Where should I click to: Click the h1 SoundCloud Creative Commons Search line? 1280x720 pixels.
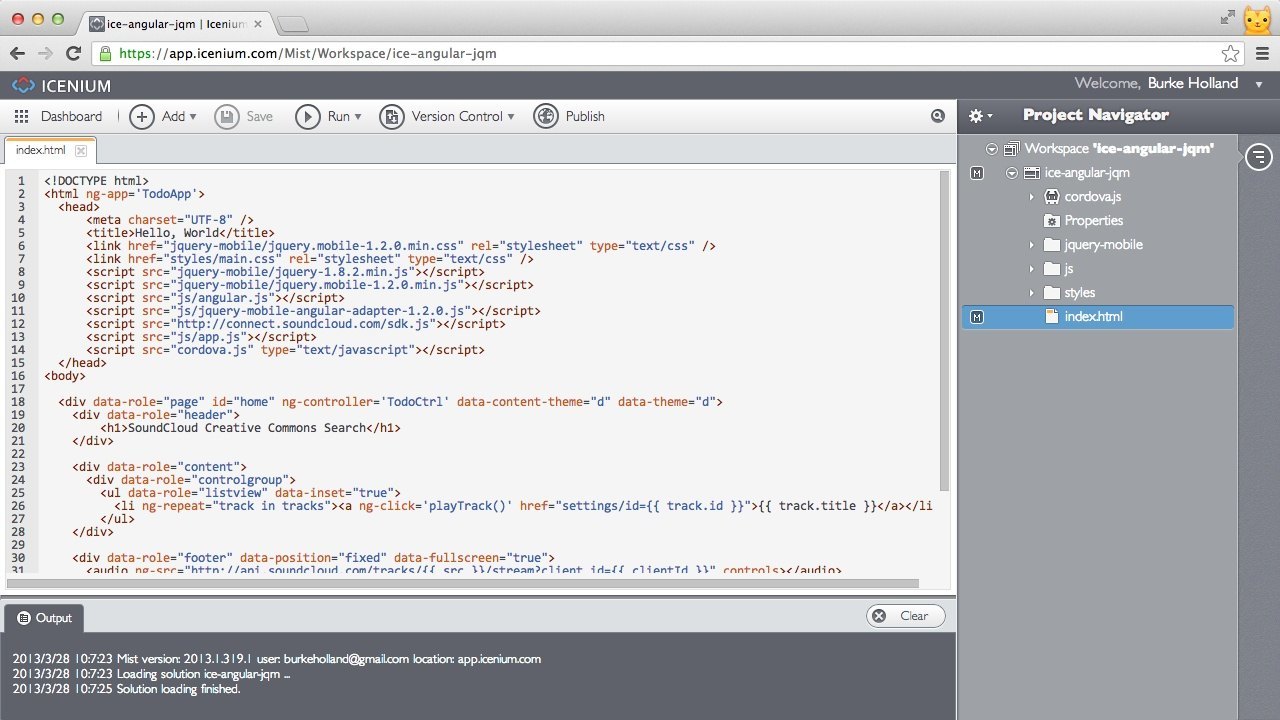point(250,428)
